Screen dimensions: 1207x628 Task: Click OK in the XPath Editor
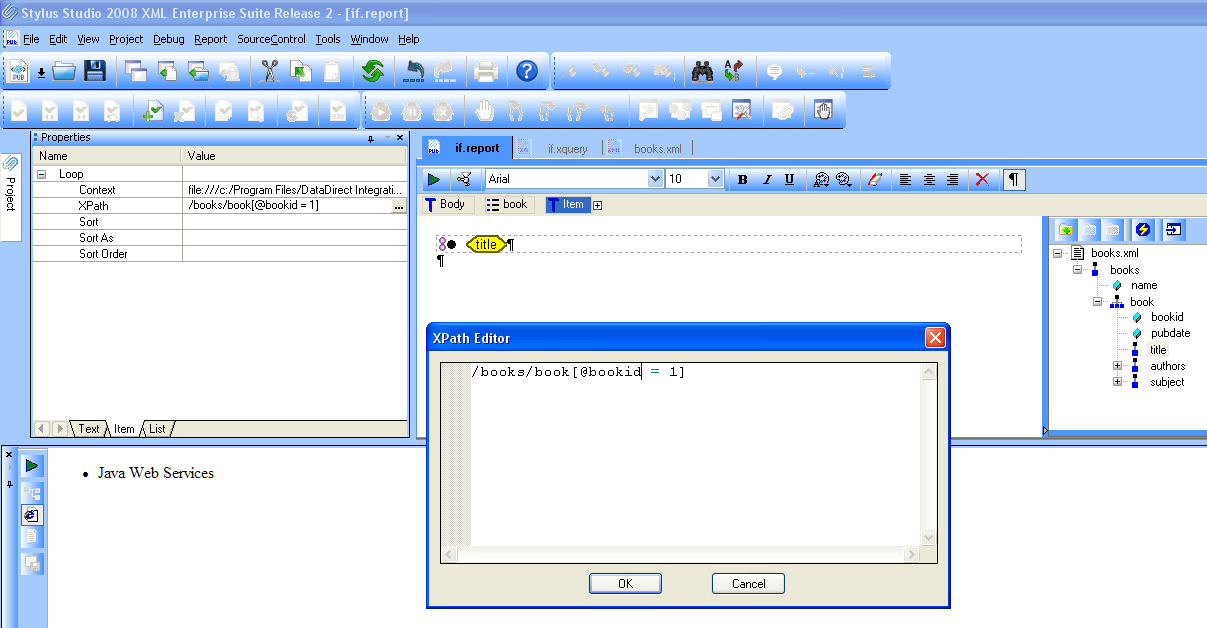tap(625, 583)
